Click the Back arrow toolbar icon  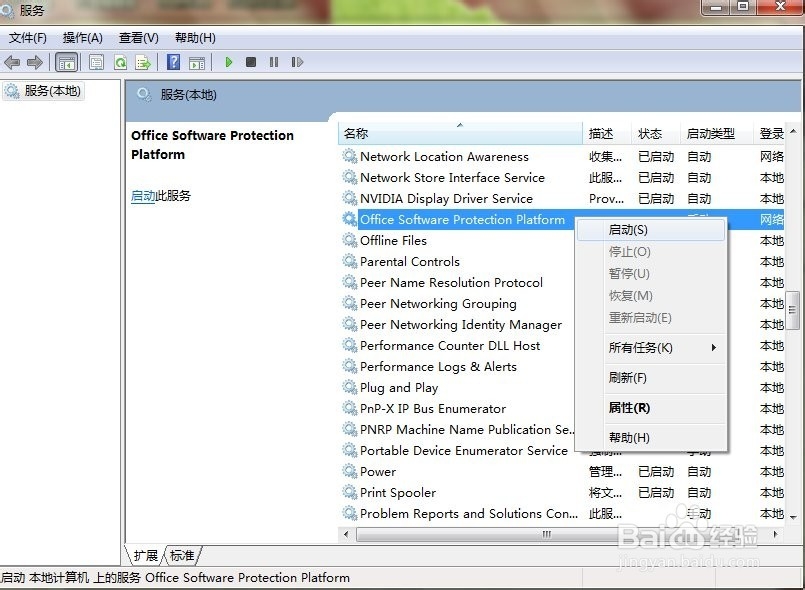coord(12,63)
